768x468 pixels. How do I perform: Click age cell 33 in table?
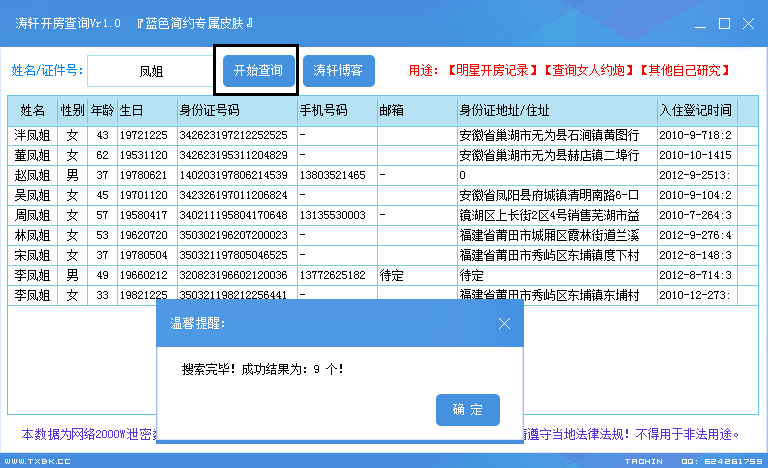coord(102,296)
